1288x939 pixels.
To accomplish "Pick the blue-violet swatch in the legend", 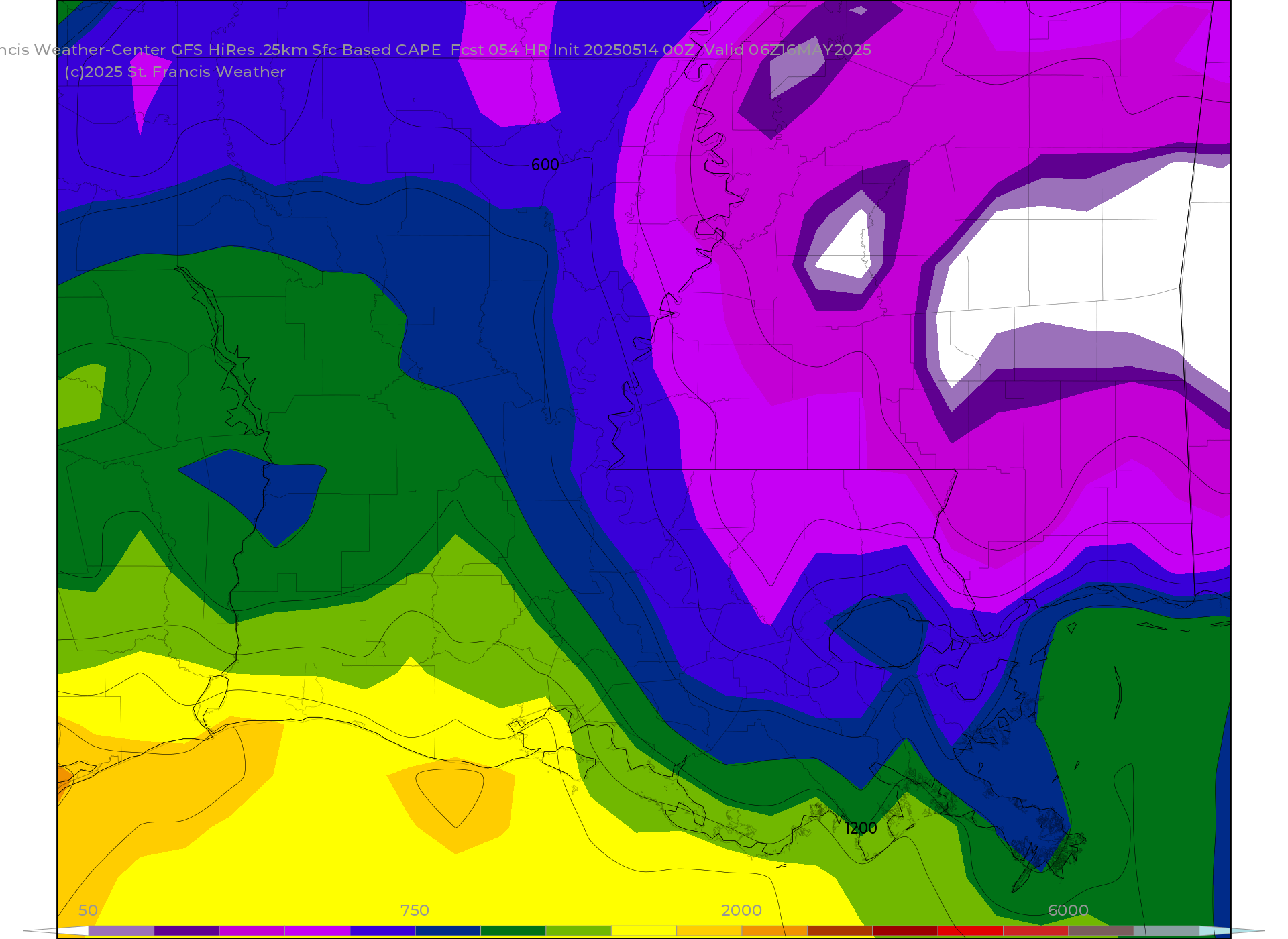I will (382, 931).
